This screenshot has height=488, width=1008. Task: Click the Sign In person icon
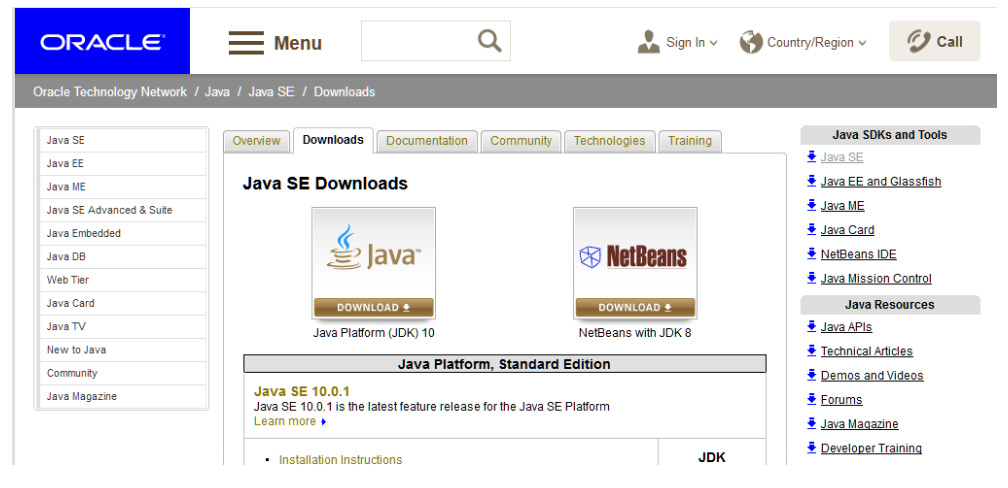tap(649, 42)
